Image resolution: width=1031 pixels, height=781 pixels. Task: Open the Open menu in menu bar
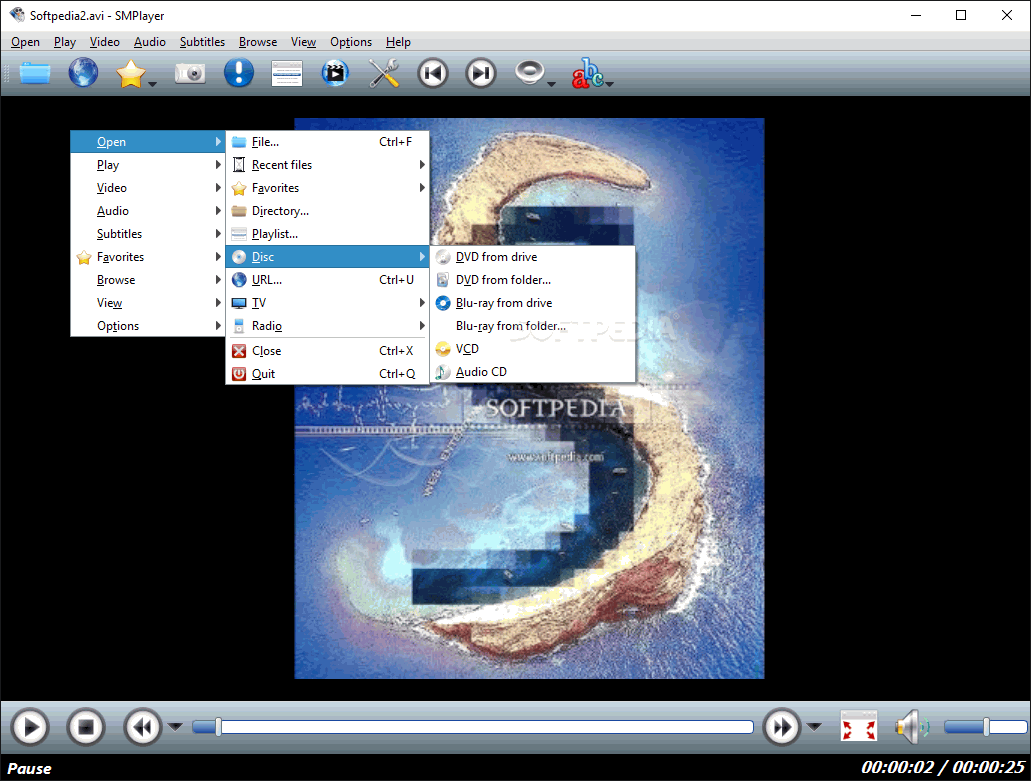(26, 42)
